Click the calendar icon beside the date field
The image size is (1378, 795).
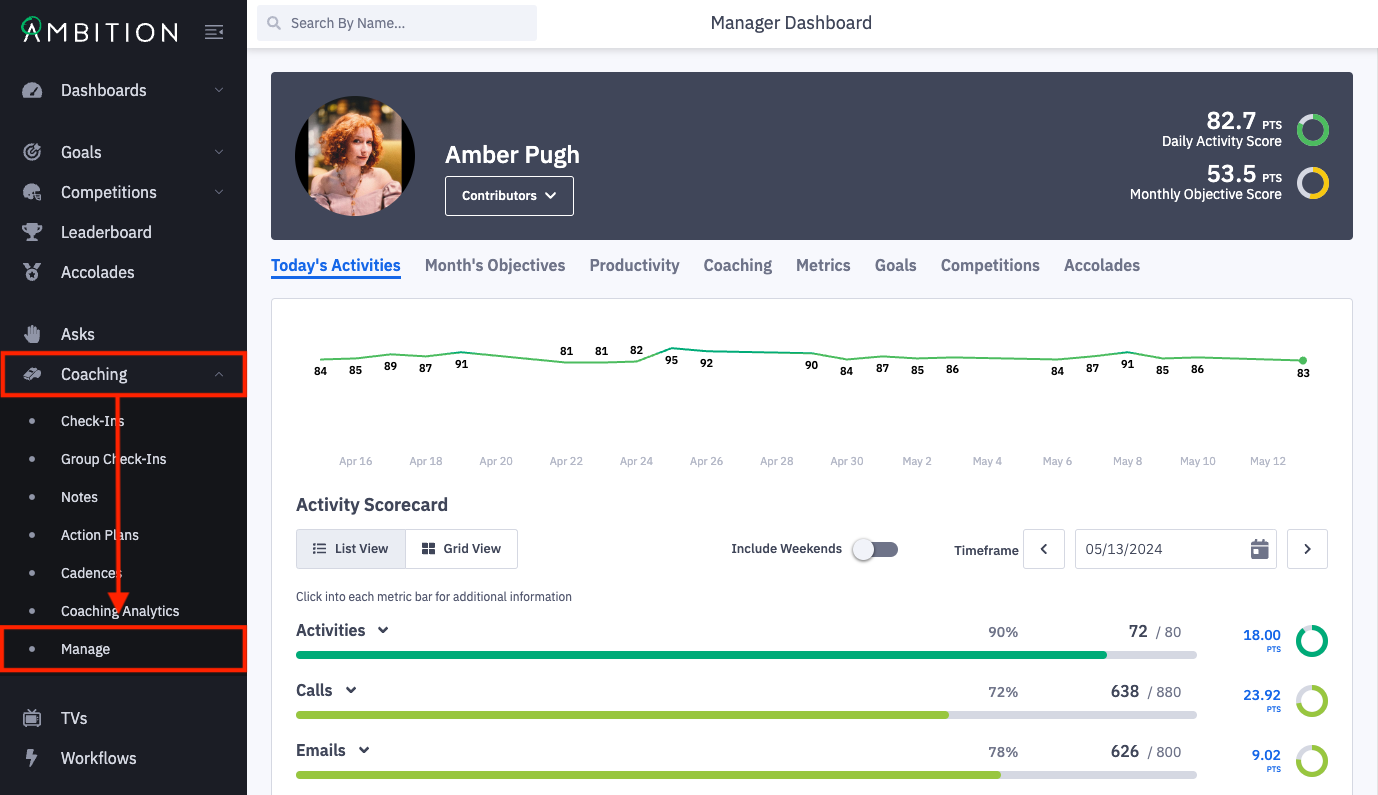point(1259,548)
